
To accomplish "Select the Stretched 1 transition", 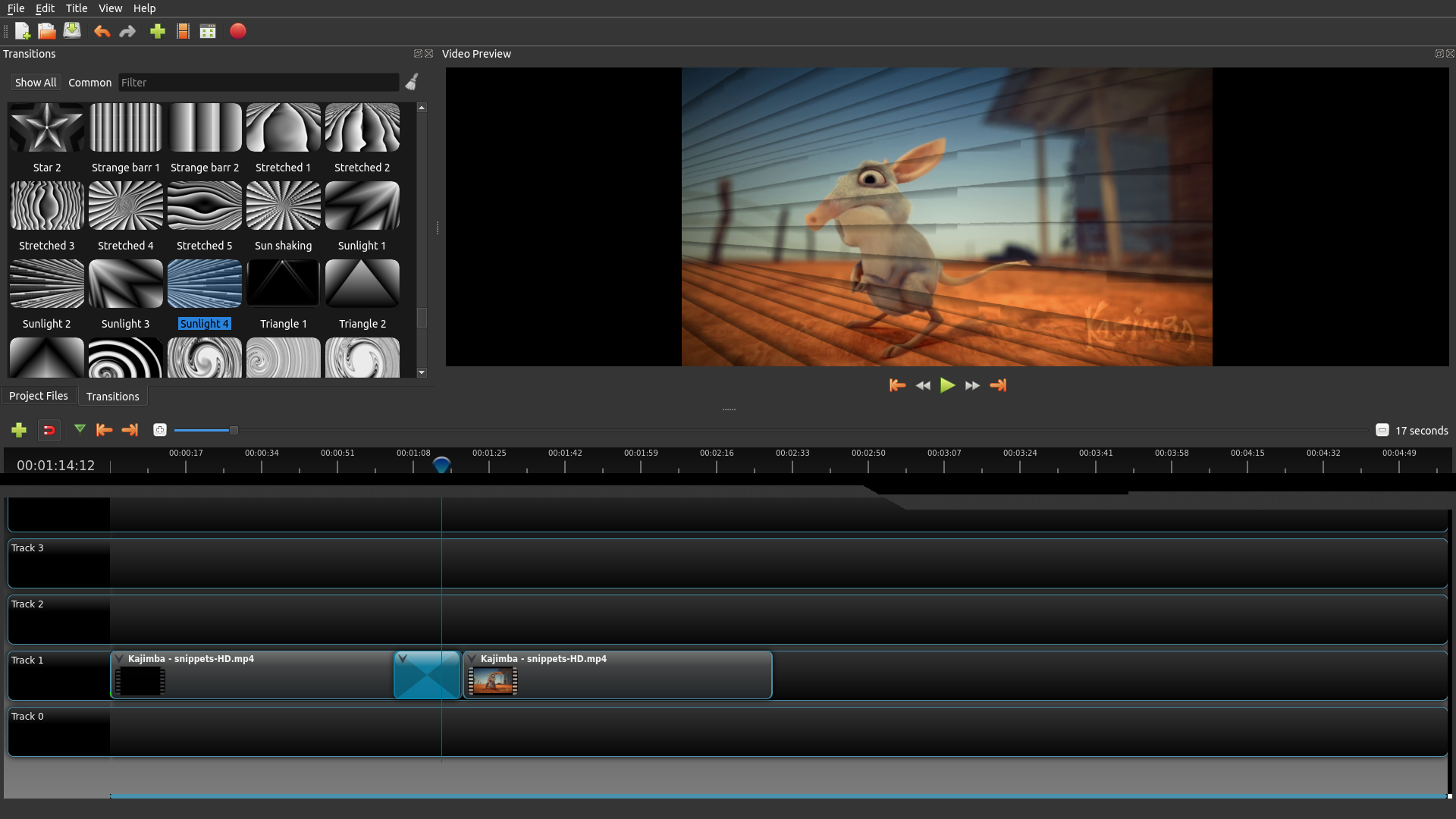I will (x=284, y=138).
